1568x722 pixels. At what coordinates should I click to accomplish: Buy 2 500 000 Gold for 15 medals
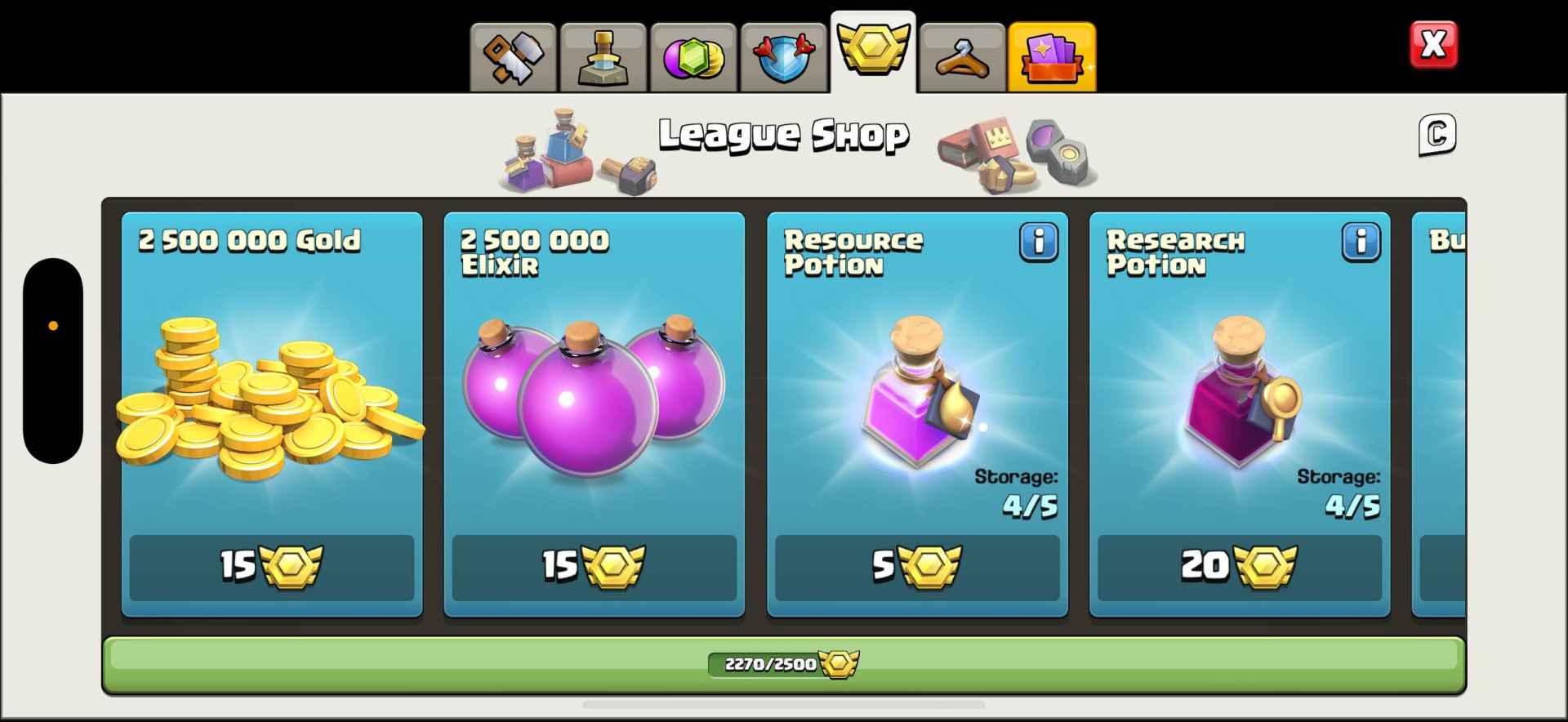(272, 567)
